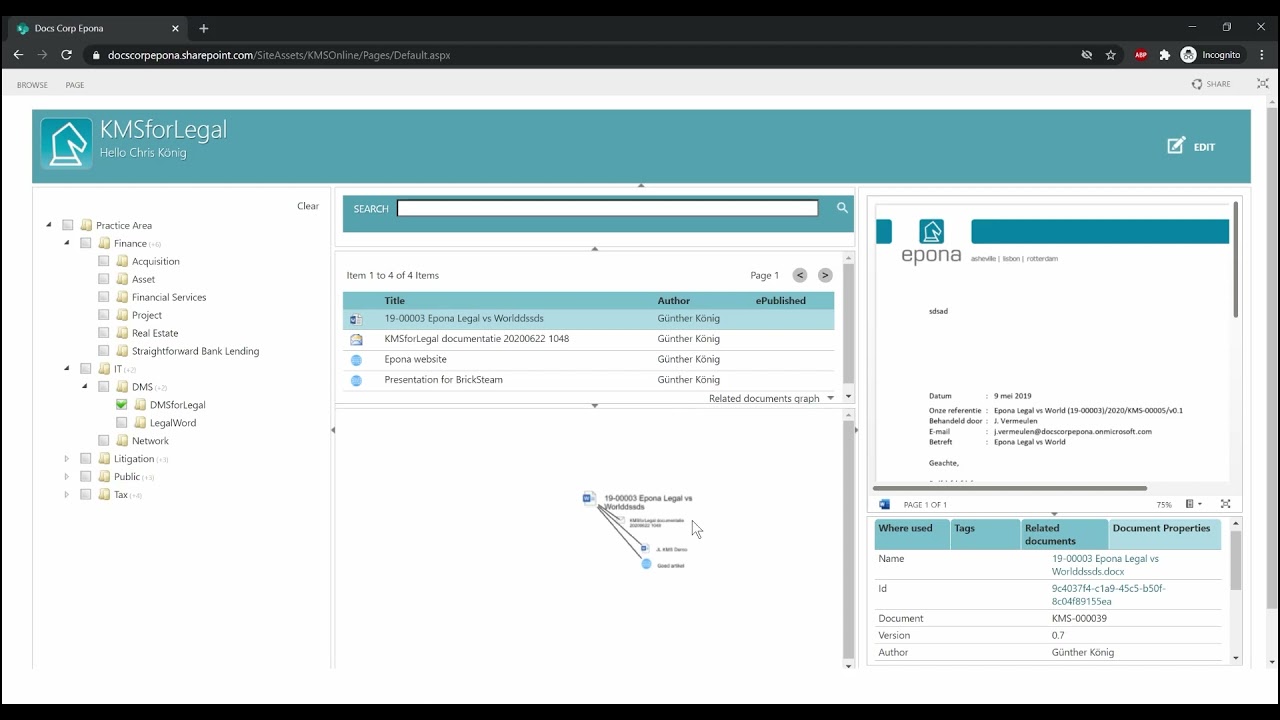Expand the Public tree node
Viewport: 1280px width, 720px height.
pos(67,477)
